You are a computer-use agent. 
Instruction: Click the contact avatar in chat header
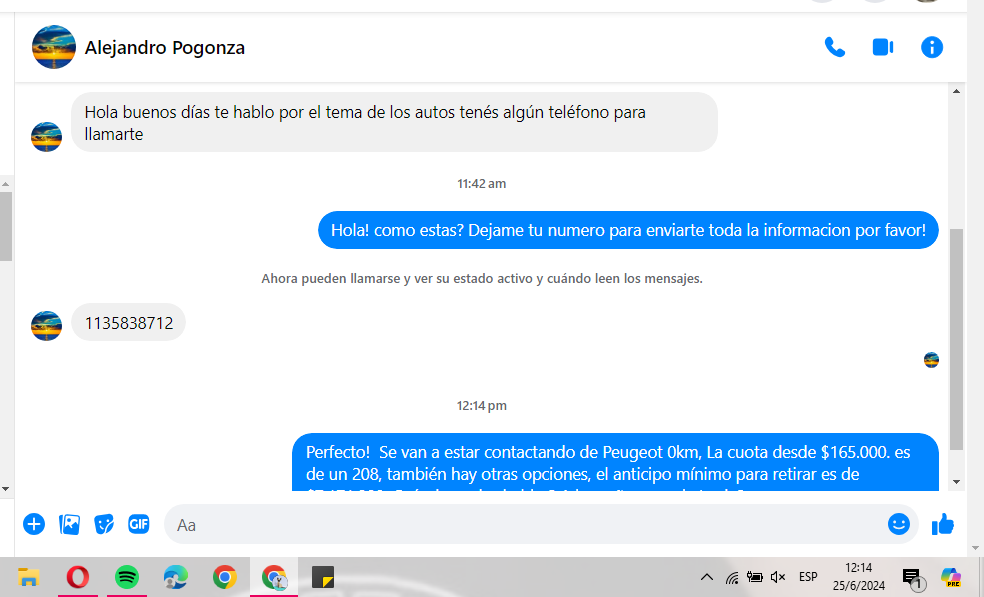(x=54, y=47)
